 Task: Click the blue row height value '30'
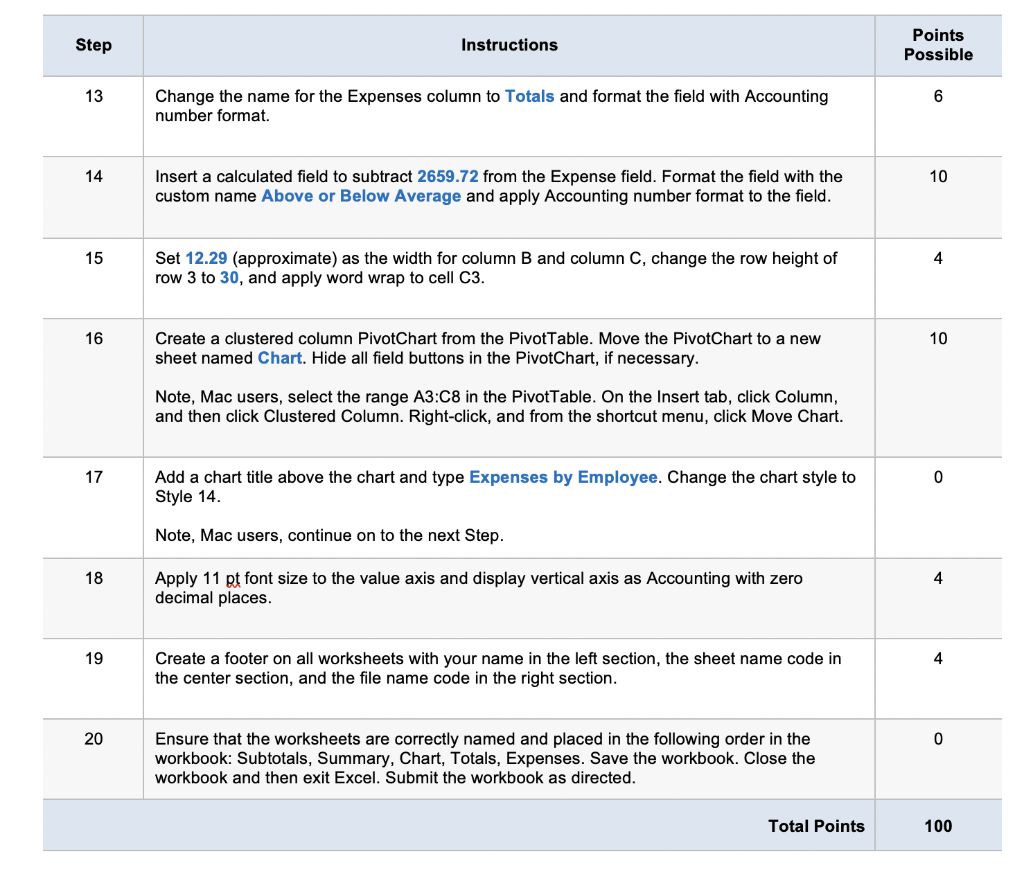[229, 278]
